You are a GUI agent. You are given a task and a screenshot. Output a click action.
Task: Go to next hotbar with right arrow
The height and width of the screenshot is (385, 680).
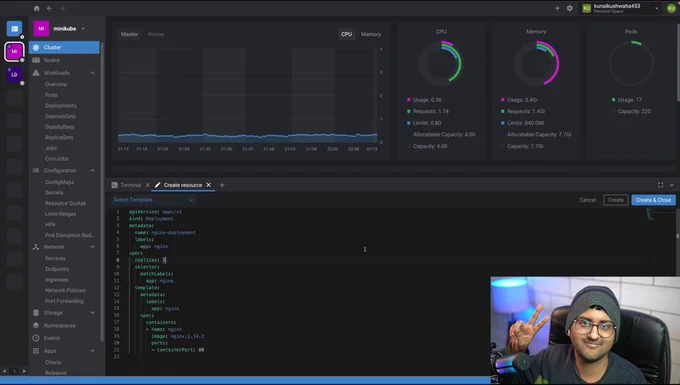[x=24, y=371]
